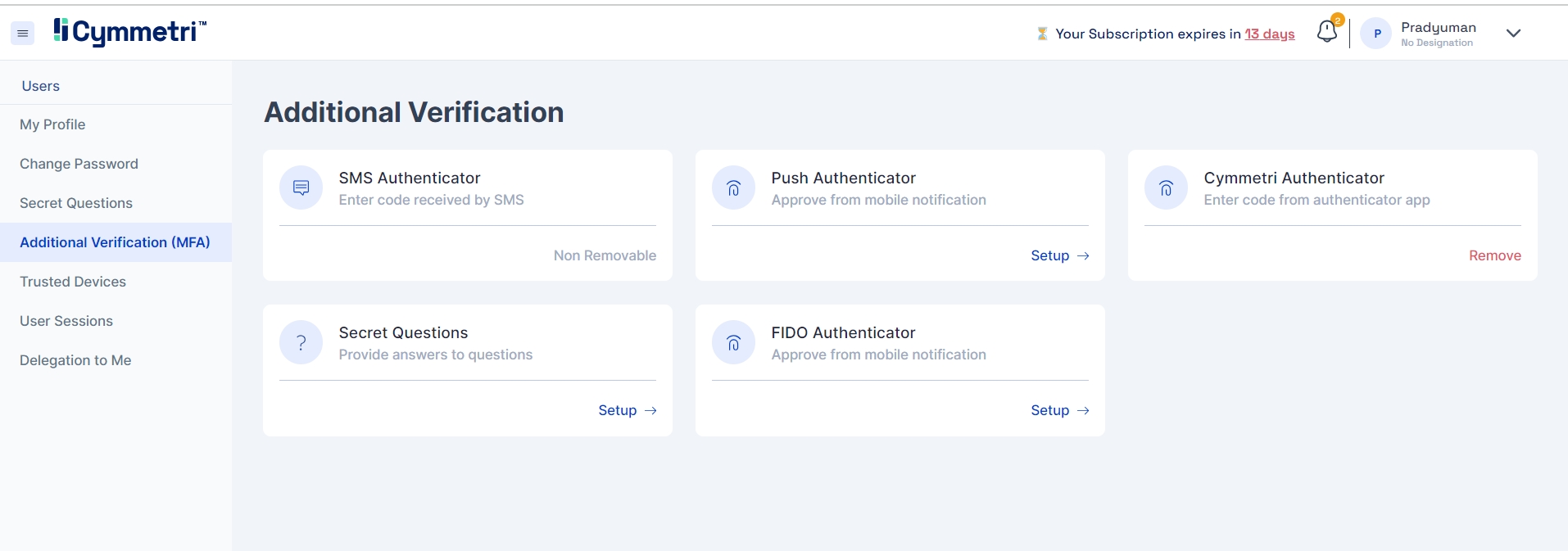
Task: Click the Cymmetri Authenticator fingerprint icon
Action: pyautogui.click(x=1166, y=188)
